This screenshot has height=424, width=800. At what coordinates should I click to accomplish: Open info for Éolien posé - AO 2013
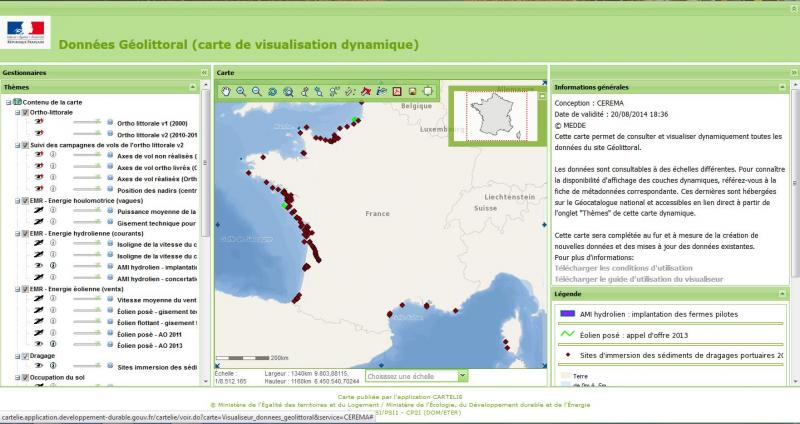tap(51, 343)
